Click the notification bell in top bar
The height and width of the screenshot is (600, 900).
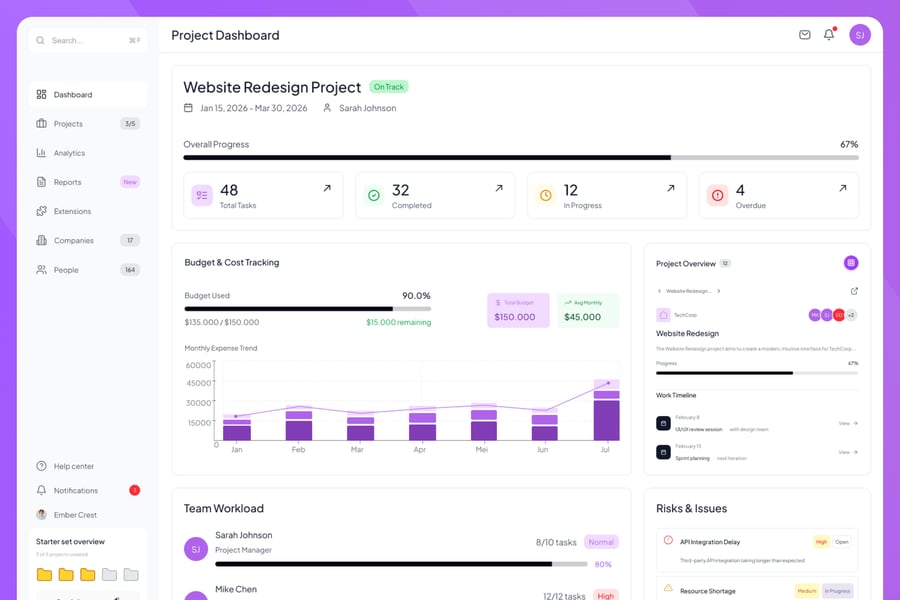829,35
